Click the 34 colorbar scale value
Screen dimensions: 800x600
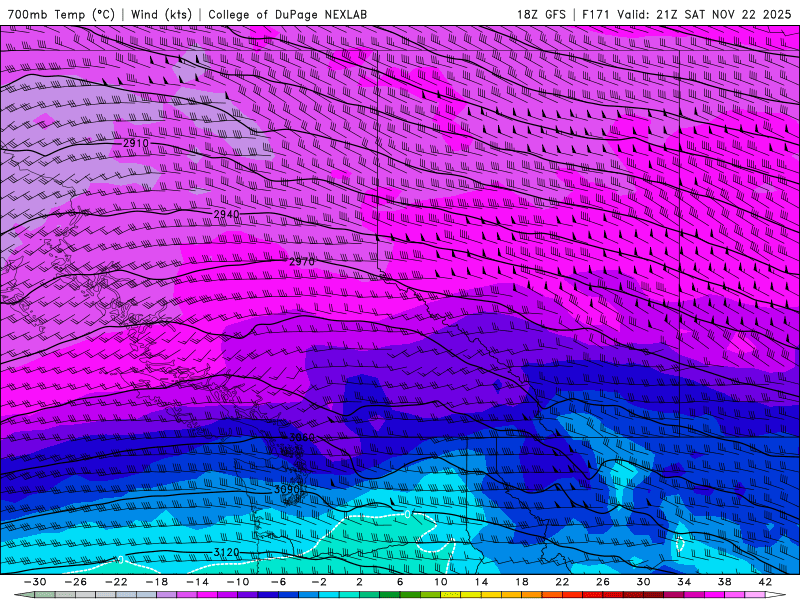(684, 582)
